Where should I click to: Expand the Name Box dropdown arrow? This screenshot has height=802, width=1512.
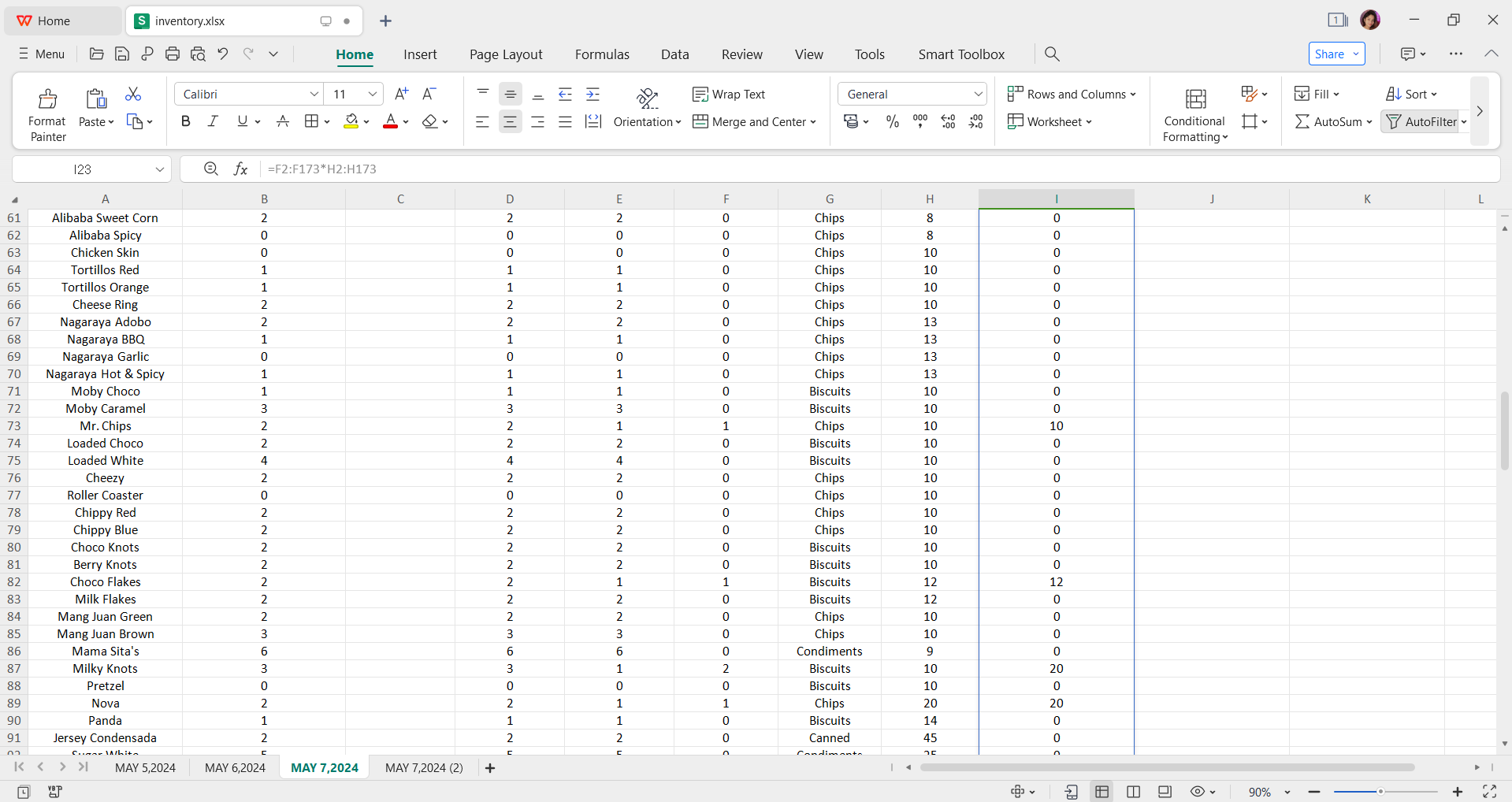point(160,169)
